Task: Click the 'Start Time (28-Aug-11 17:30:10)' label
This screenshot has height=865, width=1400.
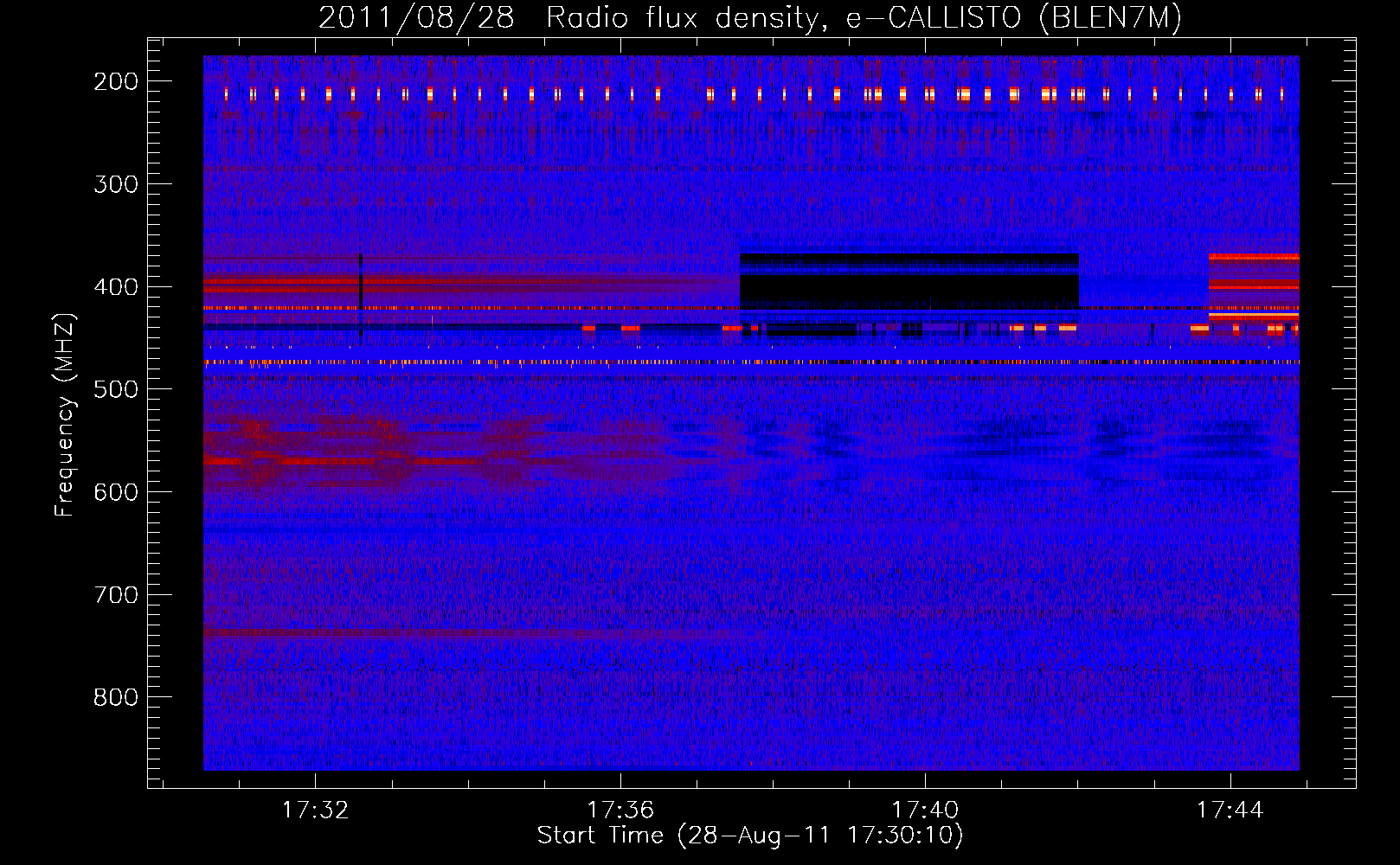Action: click(x=750, y=836)
